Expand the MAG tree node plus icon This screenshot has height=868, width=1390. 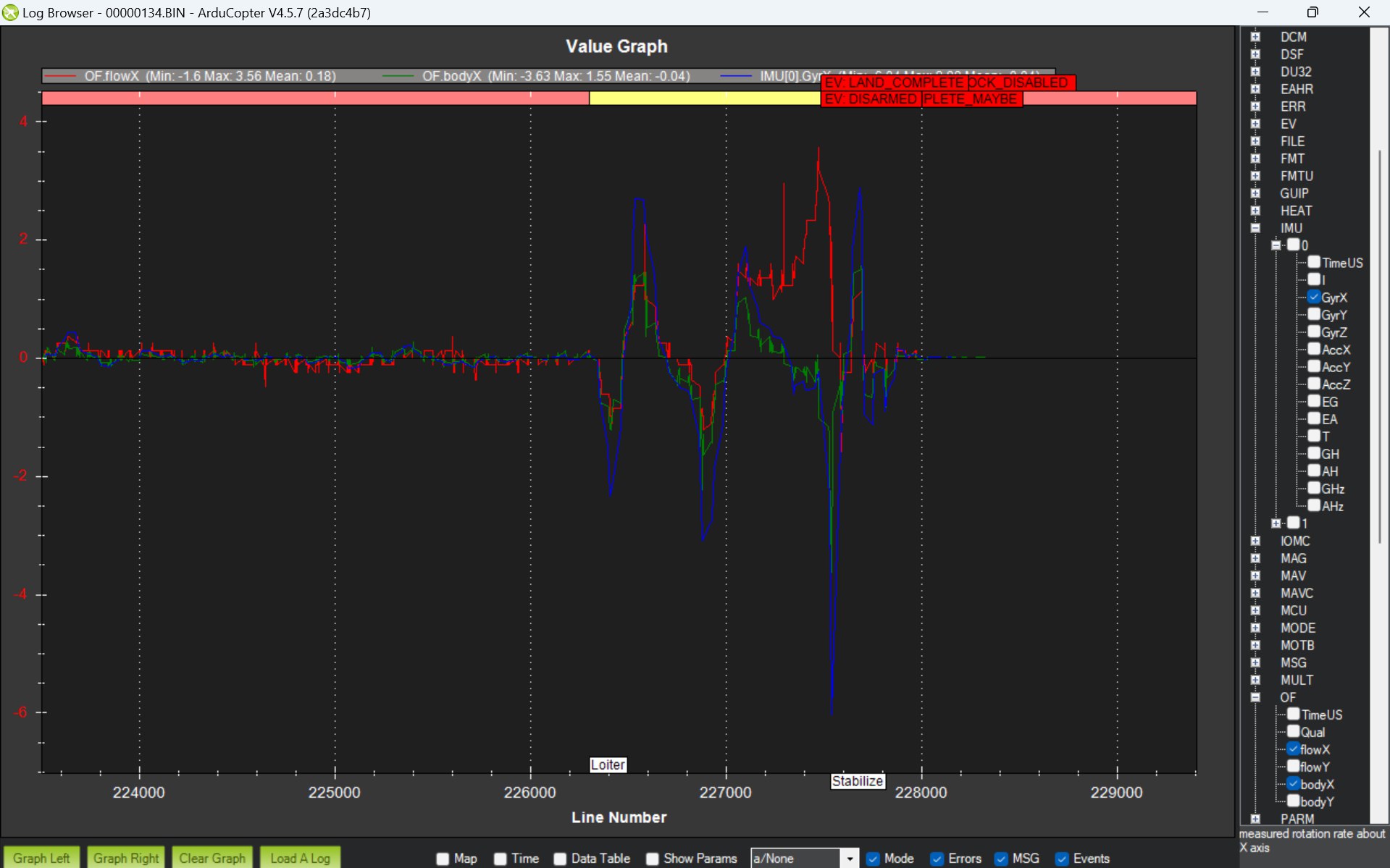pos(1255,558)
